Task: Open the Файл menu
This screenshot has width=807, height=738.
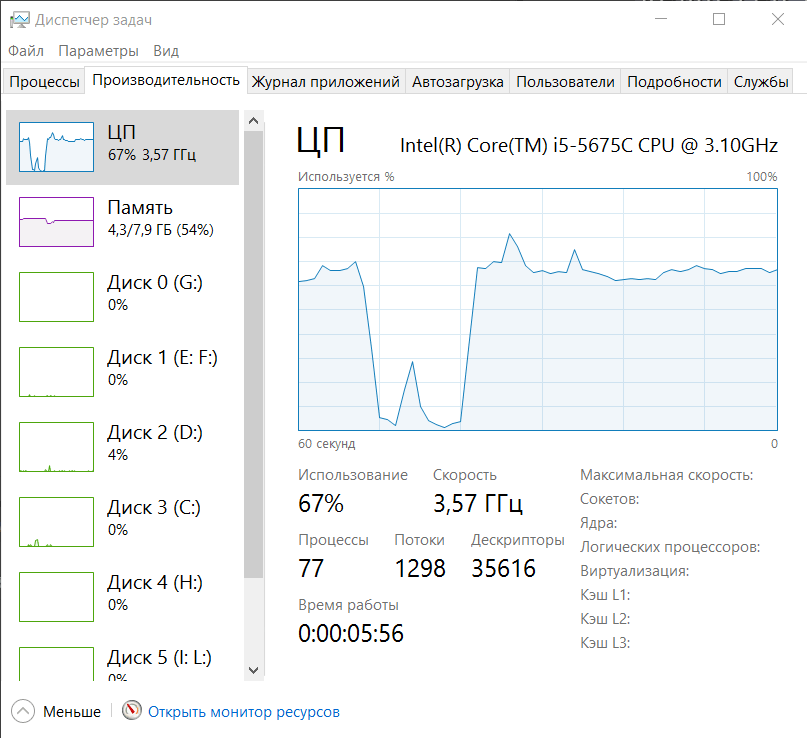Action: click(26, 51)
